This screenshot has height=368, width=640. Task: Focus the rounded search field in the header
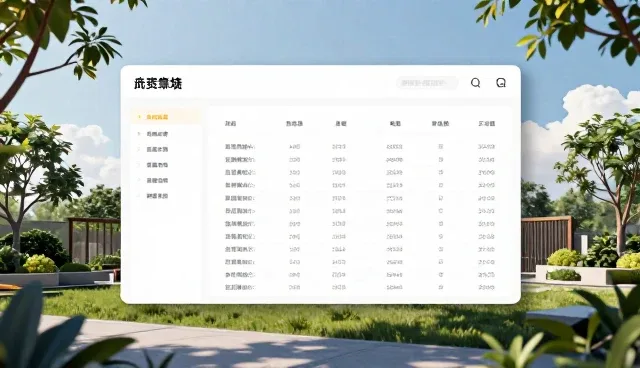point(427,83)
